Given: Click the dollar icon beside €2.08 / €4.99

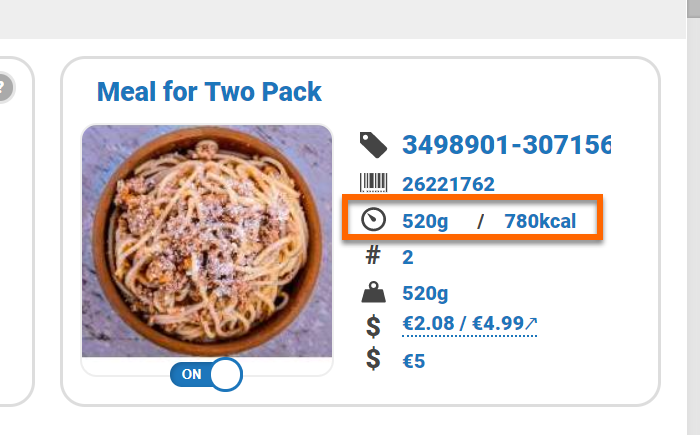Looking at the screenshot, I should 373,325.
